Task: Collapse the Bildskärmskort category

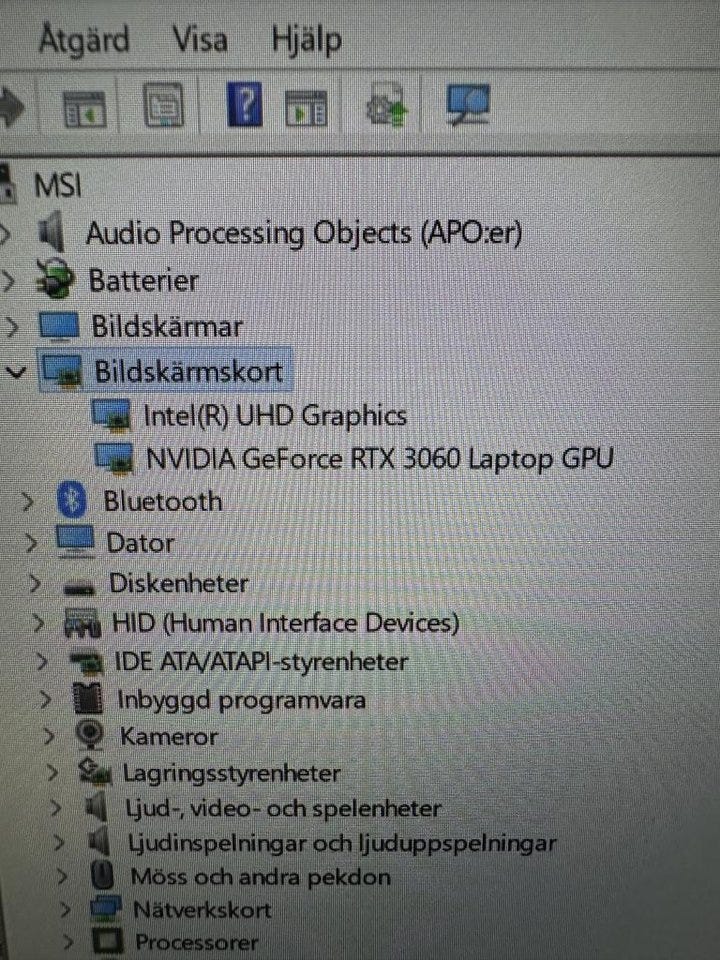Action: tap(16, 372)
